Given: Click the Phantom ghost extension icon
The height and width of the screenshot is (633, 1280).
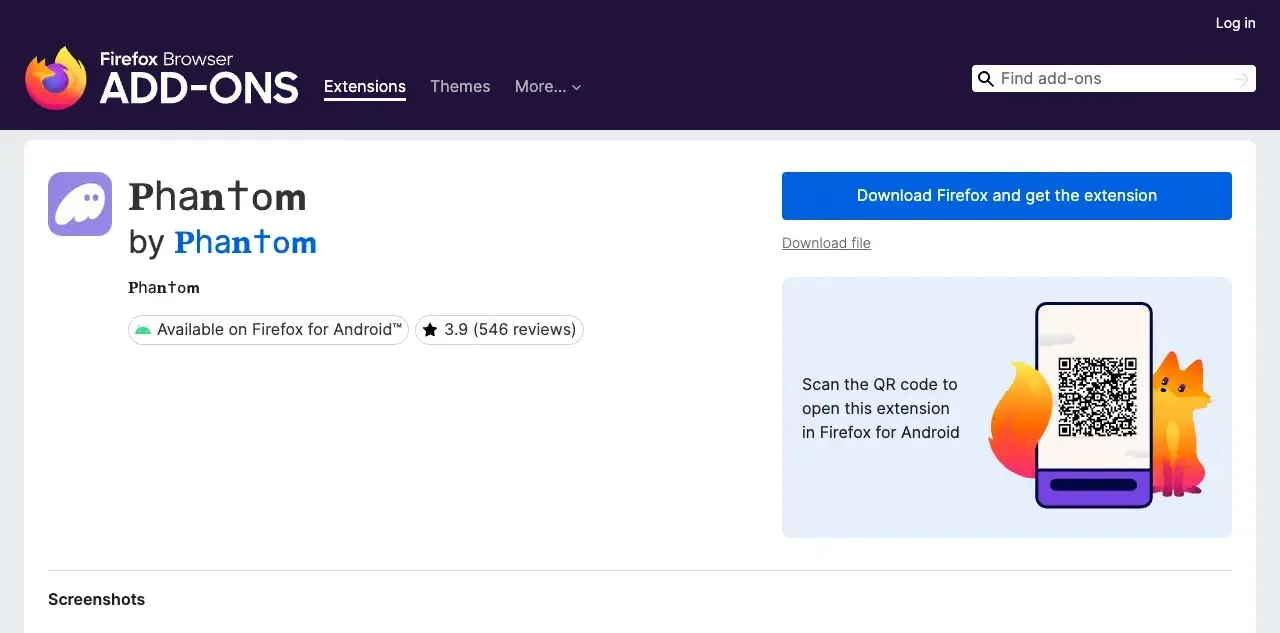Looking at the screenshot, I should click(x=80, y=204).
